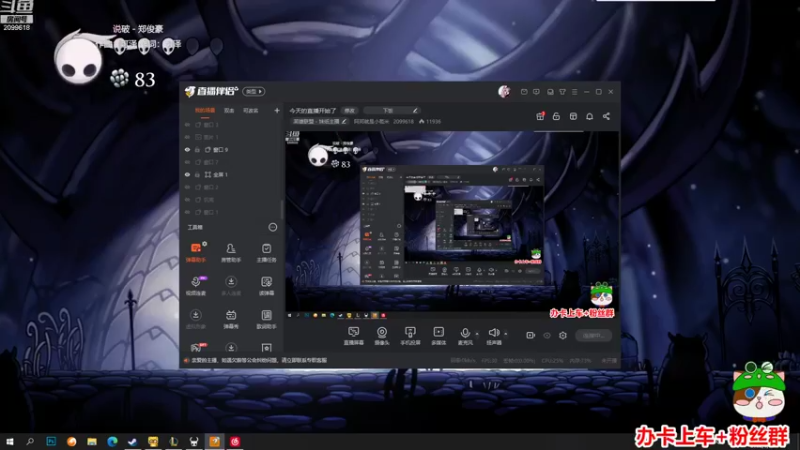Viewport: 800px width, 450px height.
Task: Click the gift box icon with red badge
Action: click(x=540, y=116)
